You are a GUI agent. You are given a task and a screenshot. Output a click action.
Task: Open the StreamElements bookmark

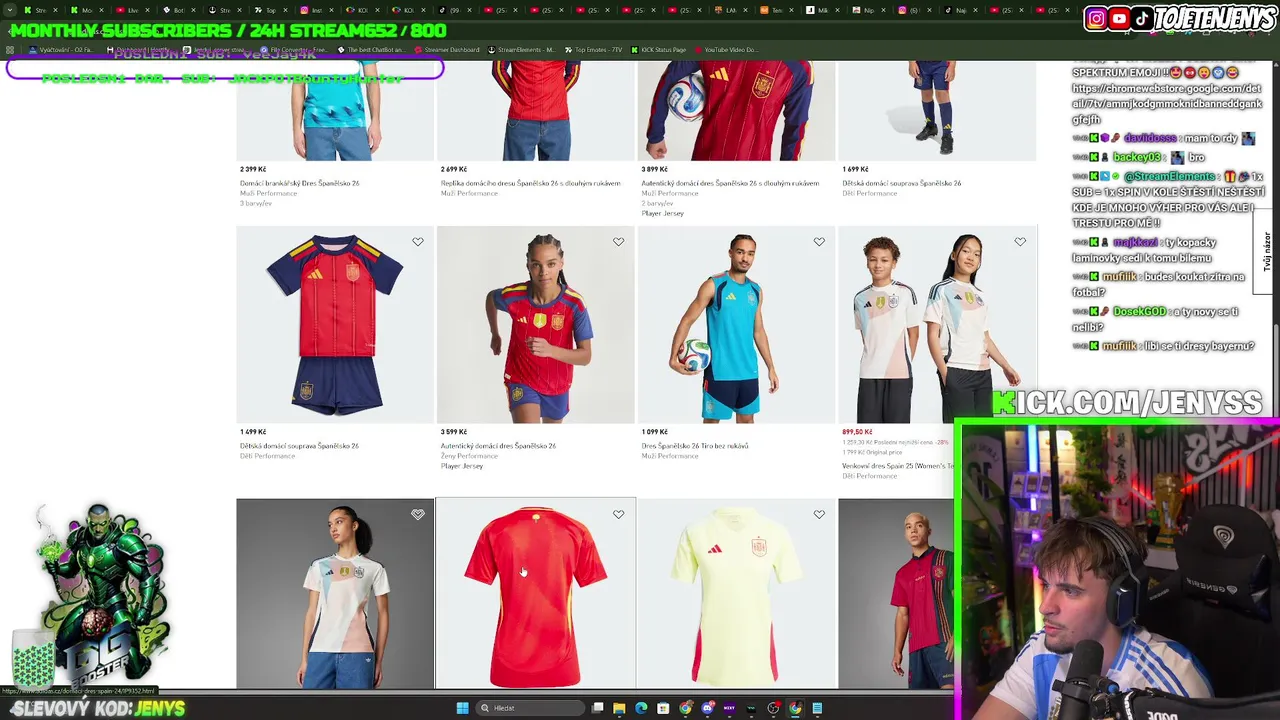pyautogui.click(x=520, y=49)
